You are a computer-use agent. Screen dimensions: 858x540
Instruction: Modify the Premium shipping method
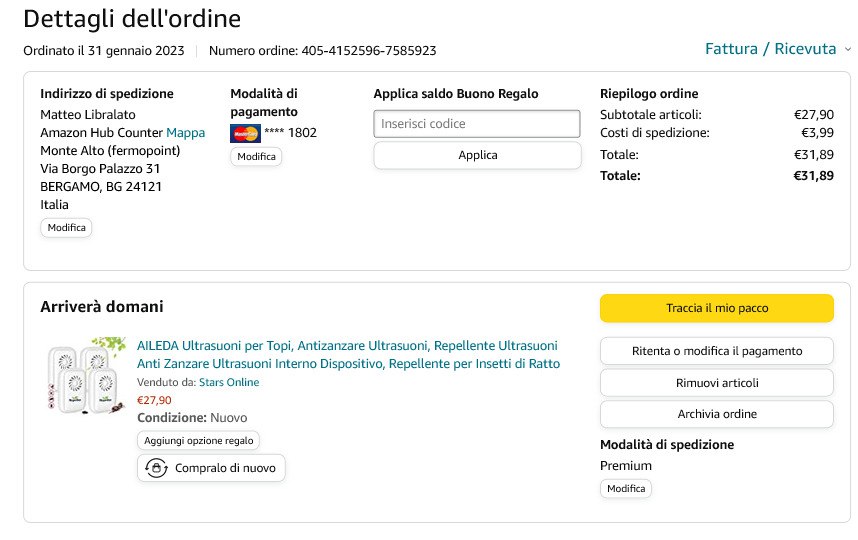(x=626, y=489)
